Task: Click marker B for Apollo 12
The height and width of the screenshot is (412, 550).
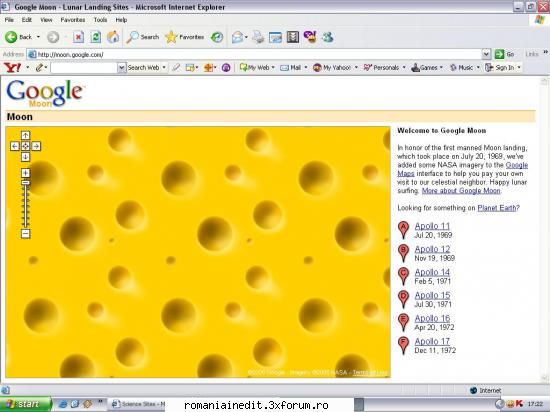Action: 403,253
